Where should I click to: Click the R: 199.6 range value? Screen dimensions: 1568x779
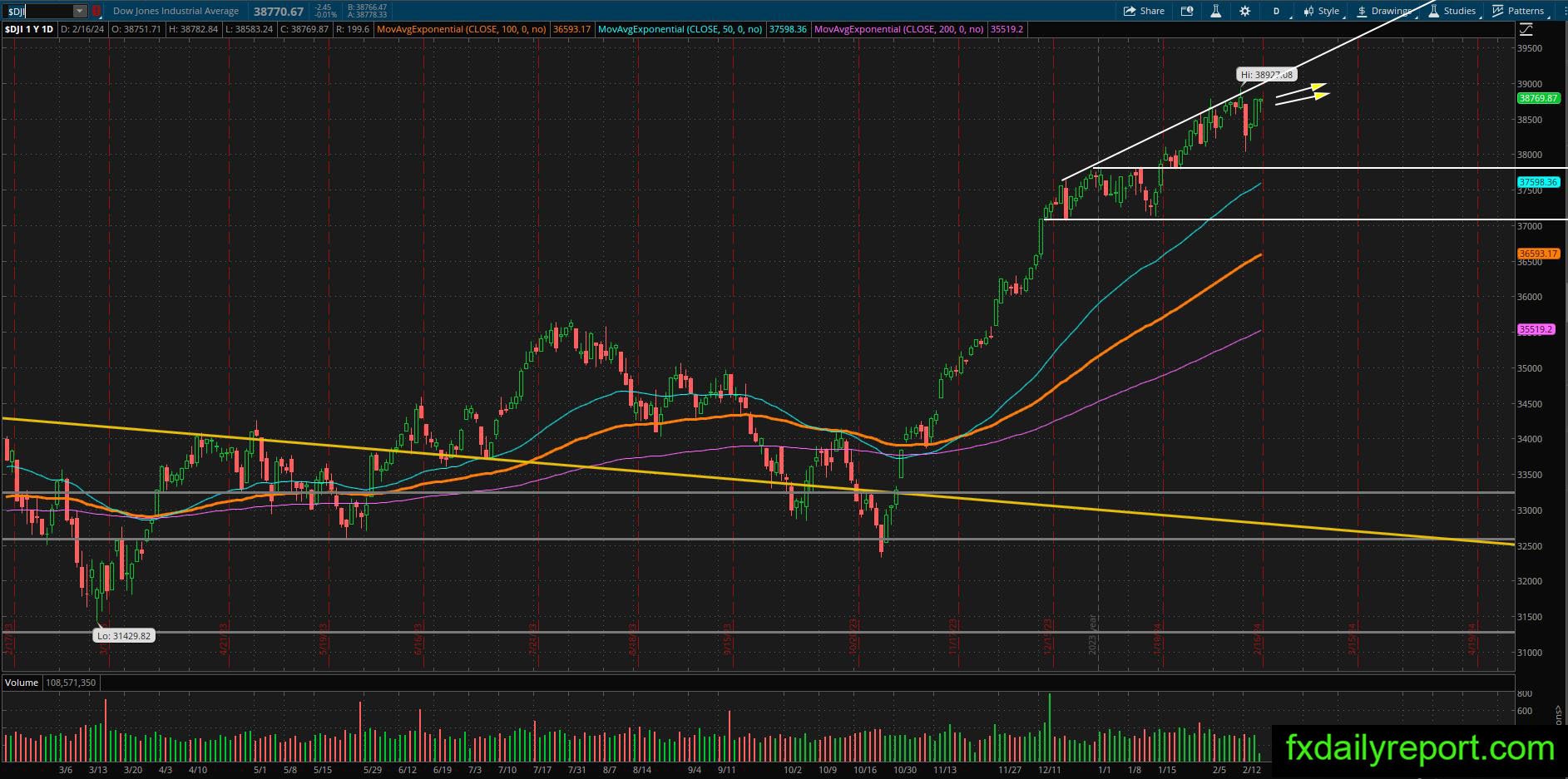coord(353,29)
